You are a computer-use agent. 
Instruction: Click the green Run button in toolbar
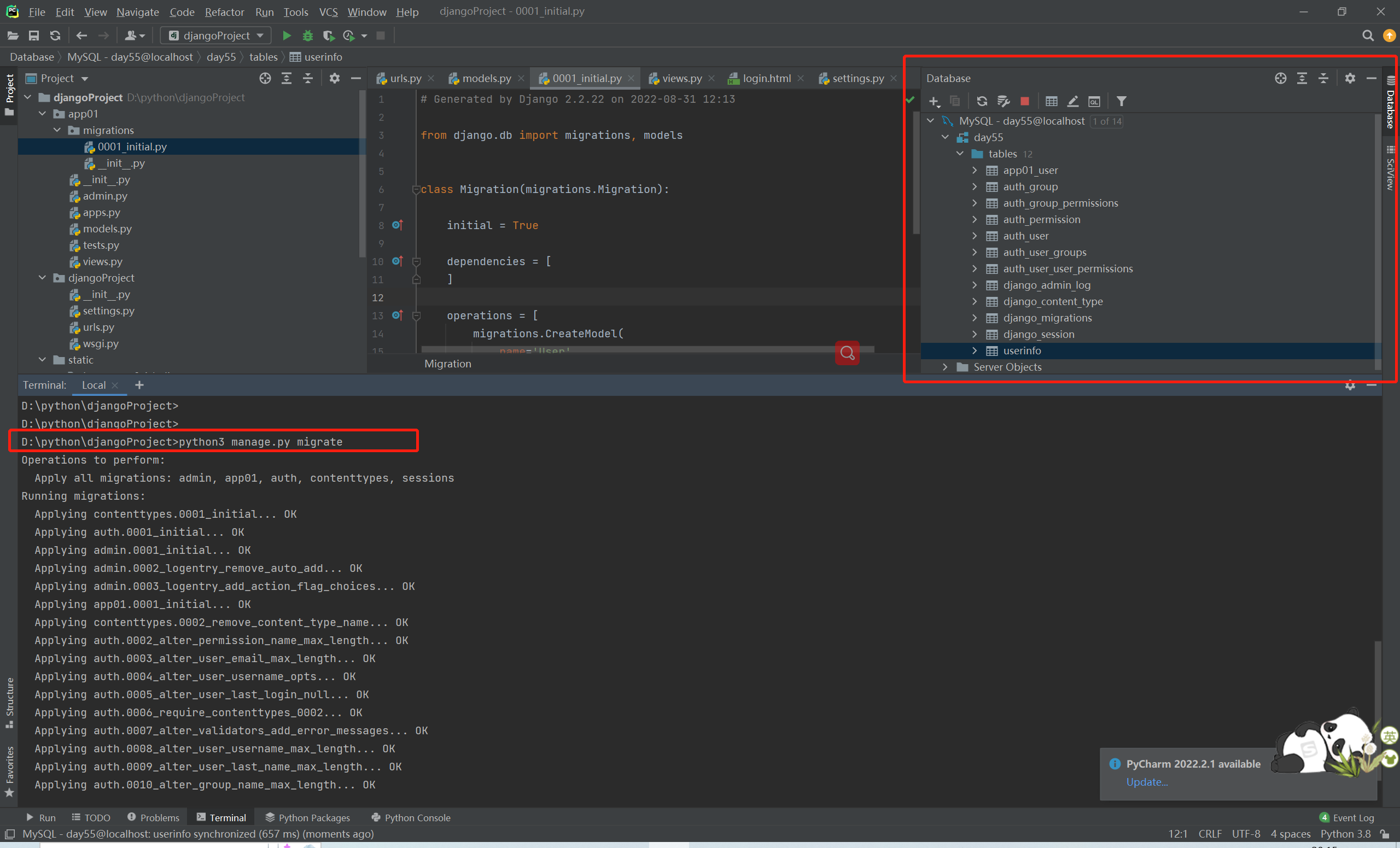point(287,36)
